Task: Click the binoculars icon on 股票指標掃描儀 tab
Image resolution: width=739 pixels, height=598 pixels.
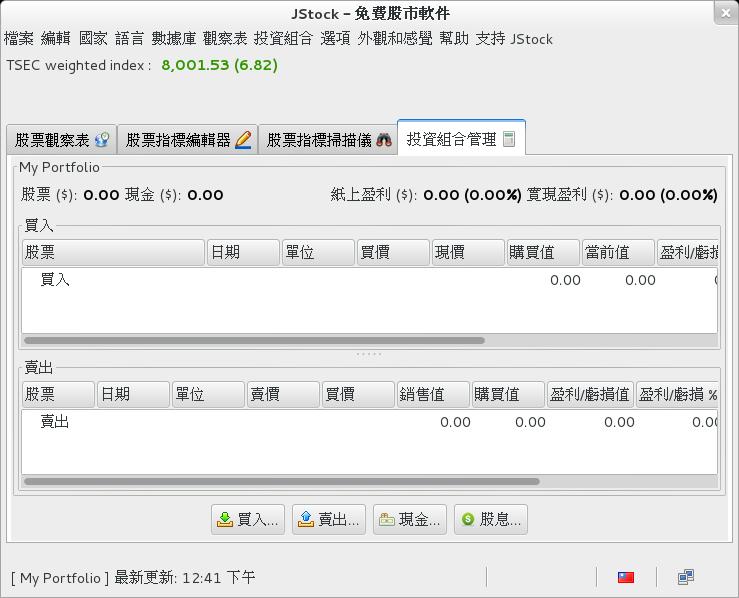Action: tap(384, 140)
